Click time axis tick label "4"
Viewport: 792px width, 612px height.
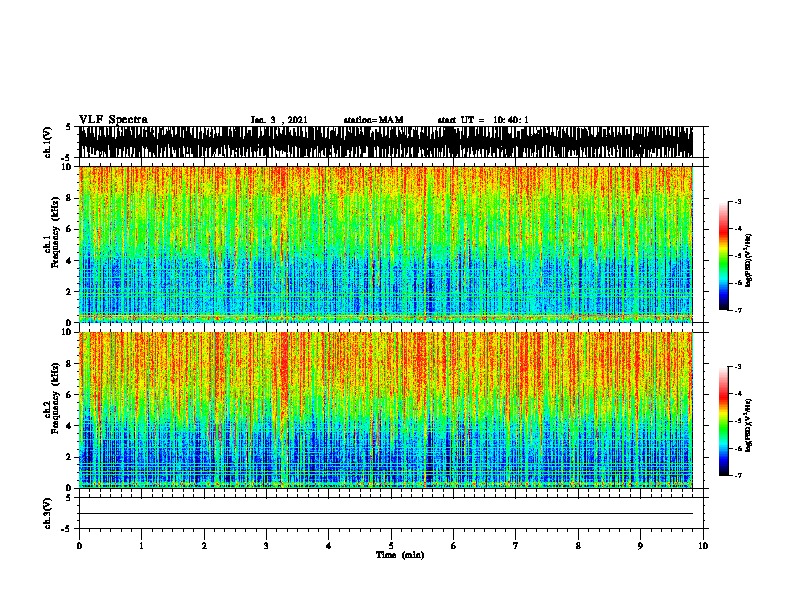[x=329, y=546]
